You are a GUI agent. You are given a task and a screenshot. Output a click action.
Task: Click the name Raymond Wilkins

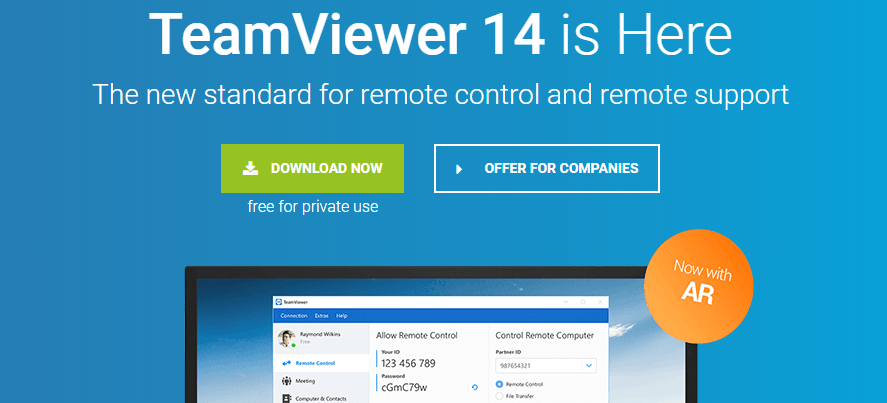320,334
